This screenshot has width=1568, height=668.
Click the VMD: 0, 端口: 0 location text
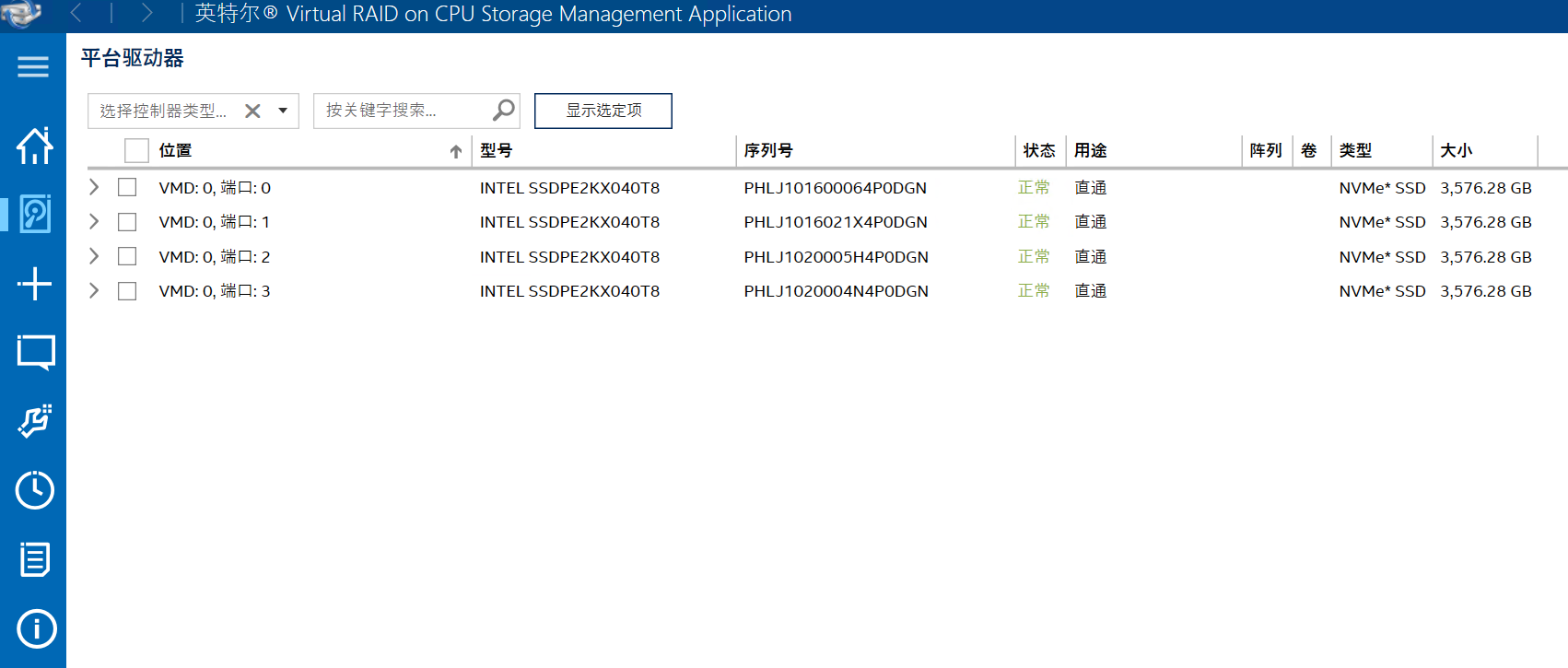click(x=215, y=188)
